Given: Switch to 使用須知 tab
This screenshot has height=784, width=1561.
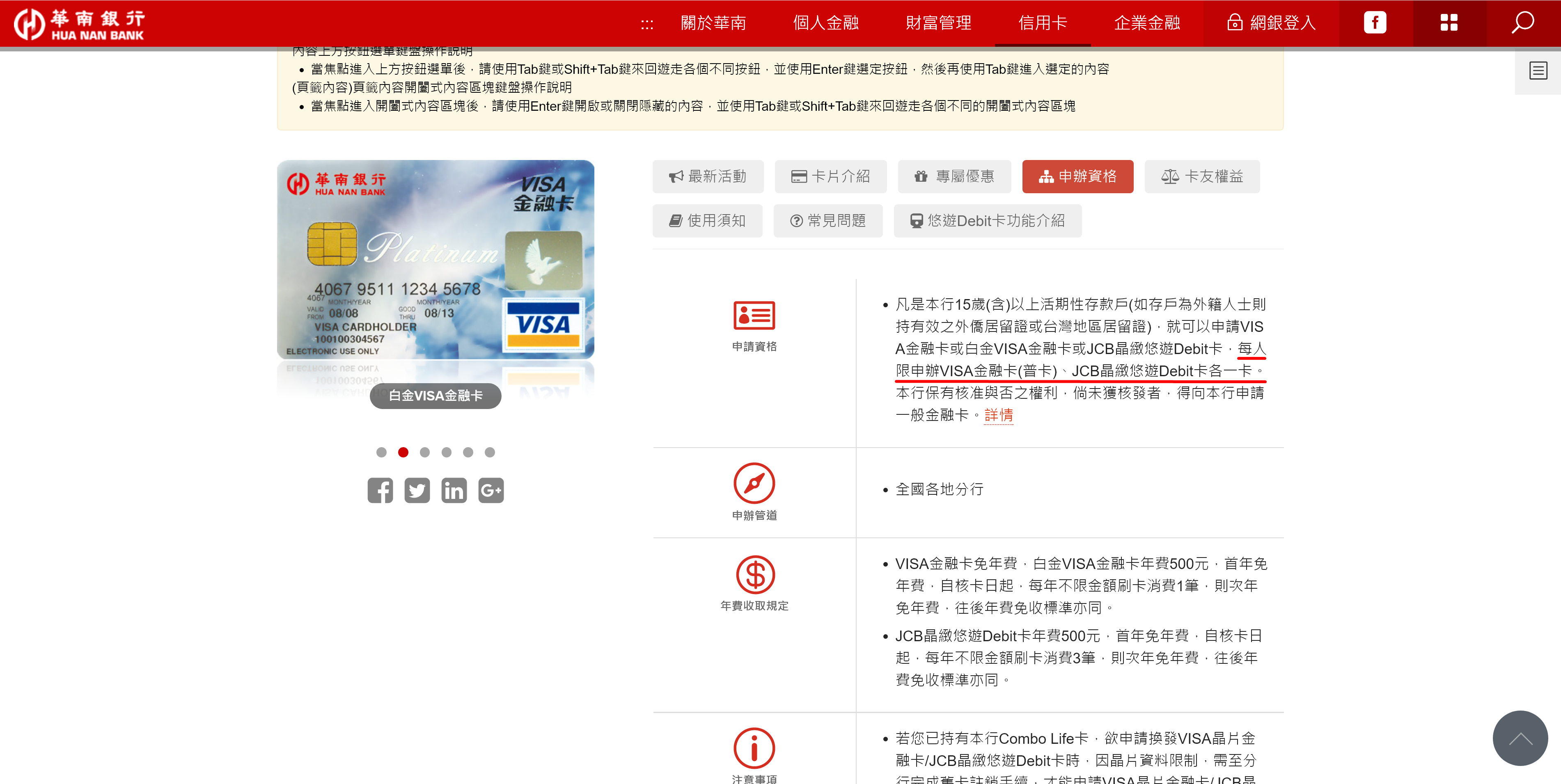Looking at the screenshot, I should tap(707, 221).
